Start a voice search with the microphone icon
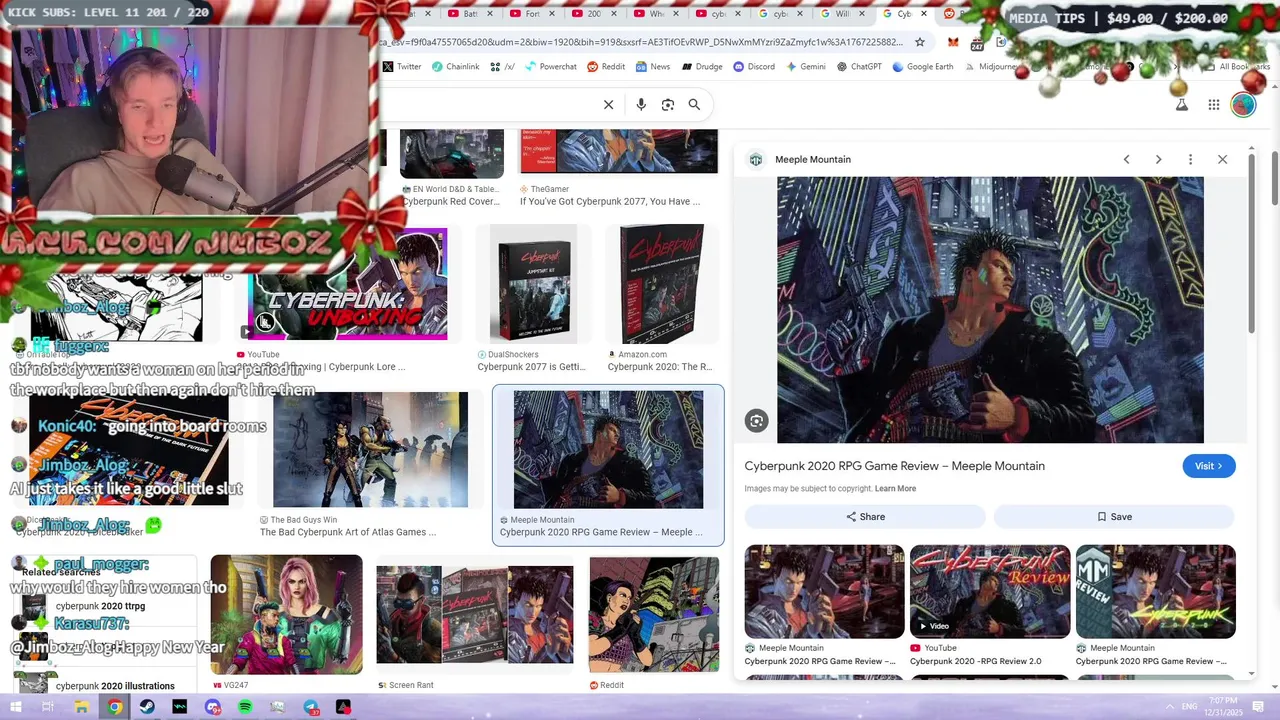 (641, 105)
